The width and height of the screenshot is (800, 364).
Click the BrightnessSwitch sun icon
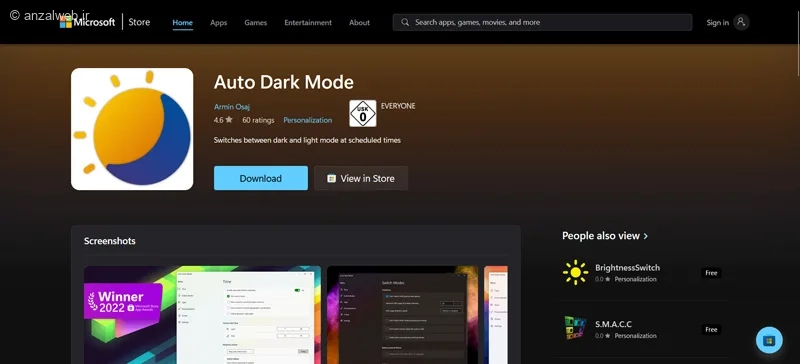(x=576, y=273)
